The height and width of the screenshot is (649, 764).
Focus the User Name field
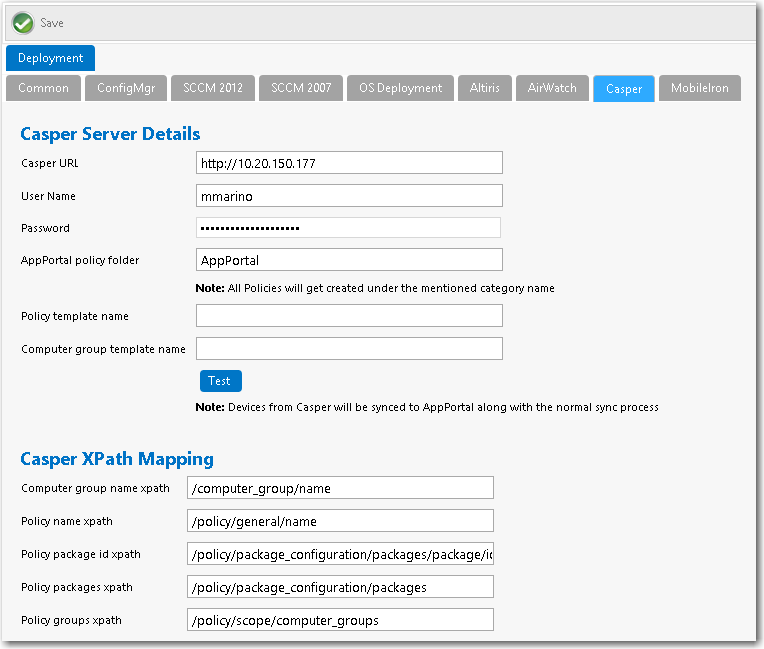tap(349, 196)
